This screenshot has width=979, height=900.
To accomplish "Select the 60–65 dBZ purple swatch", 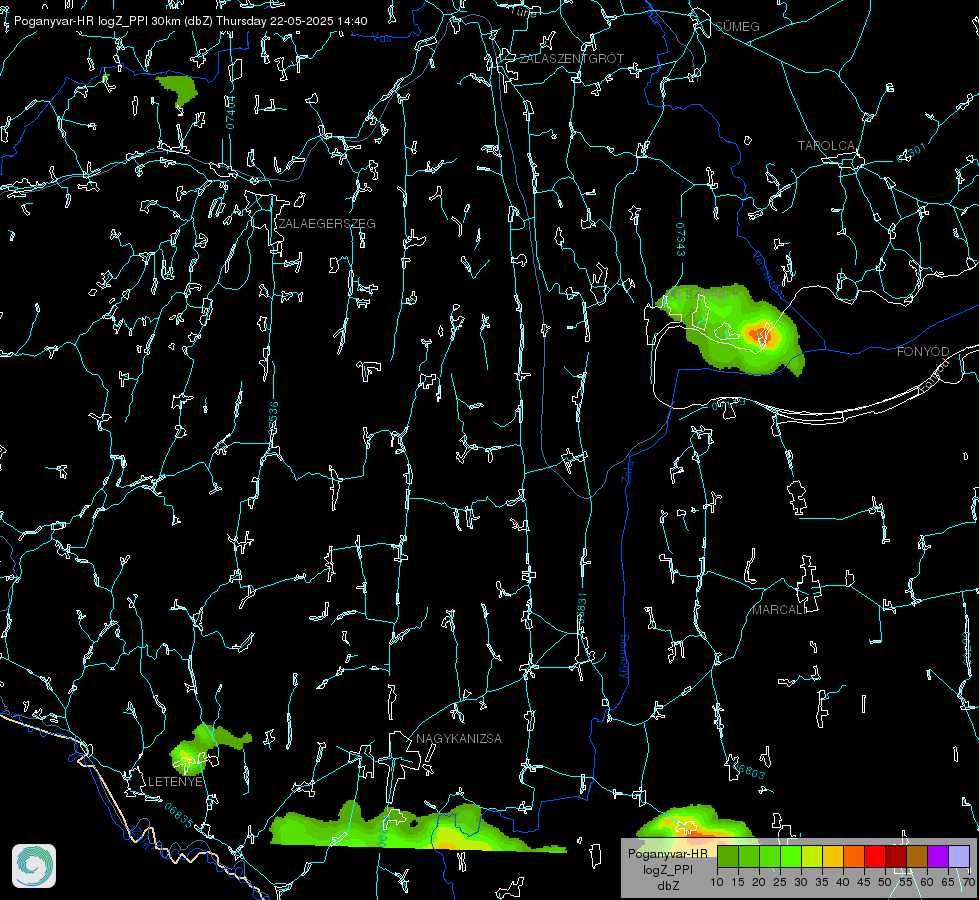I will click(938, 856).
